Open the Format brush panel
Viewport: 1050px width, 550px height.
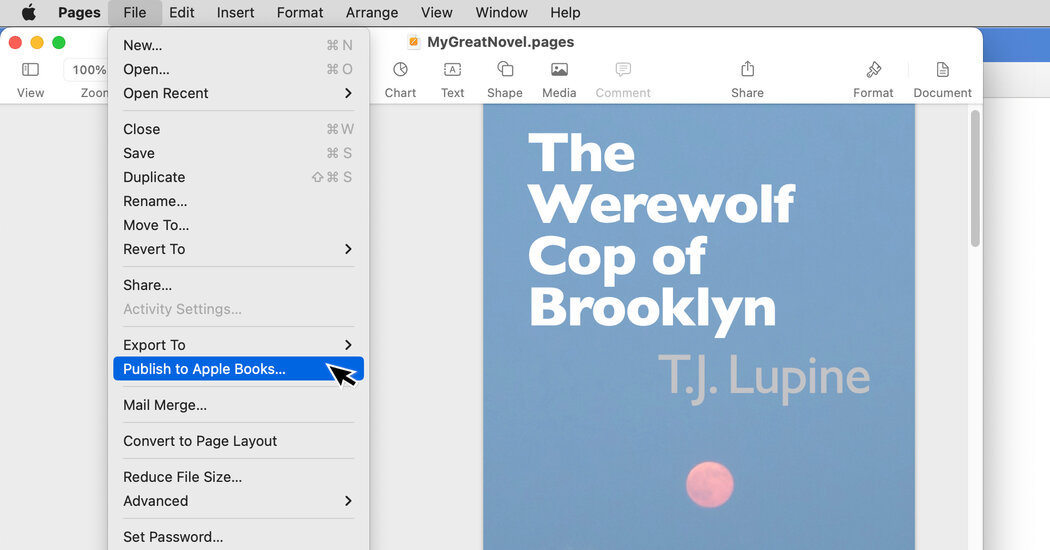[873, 70]
